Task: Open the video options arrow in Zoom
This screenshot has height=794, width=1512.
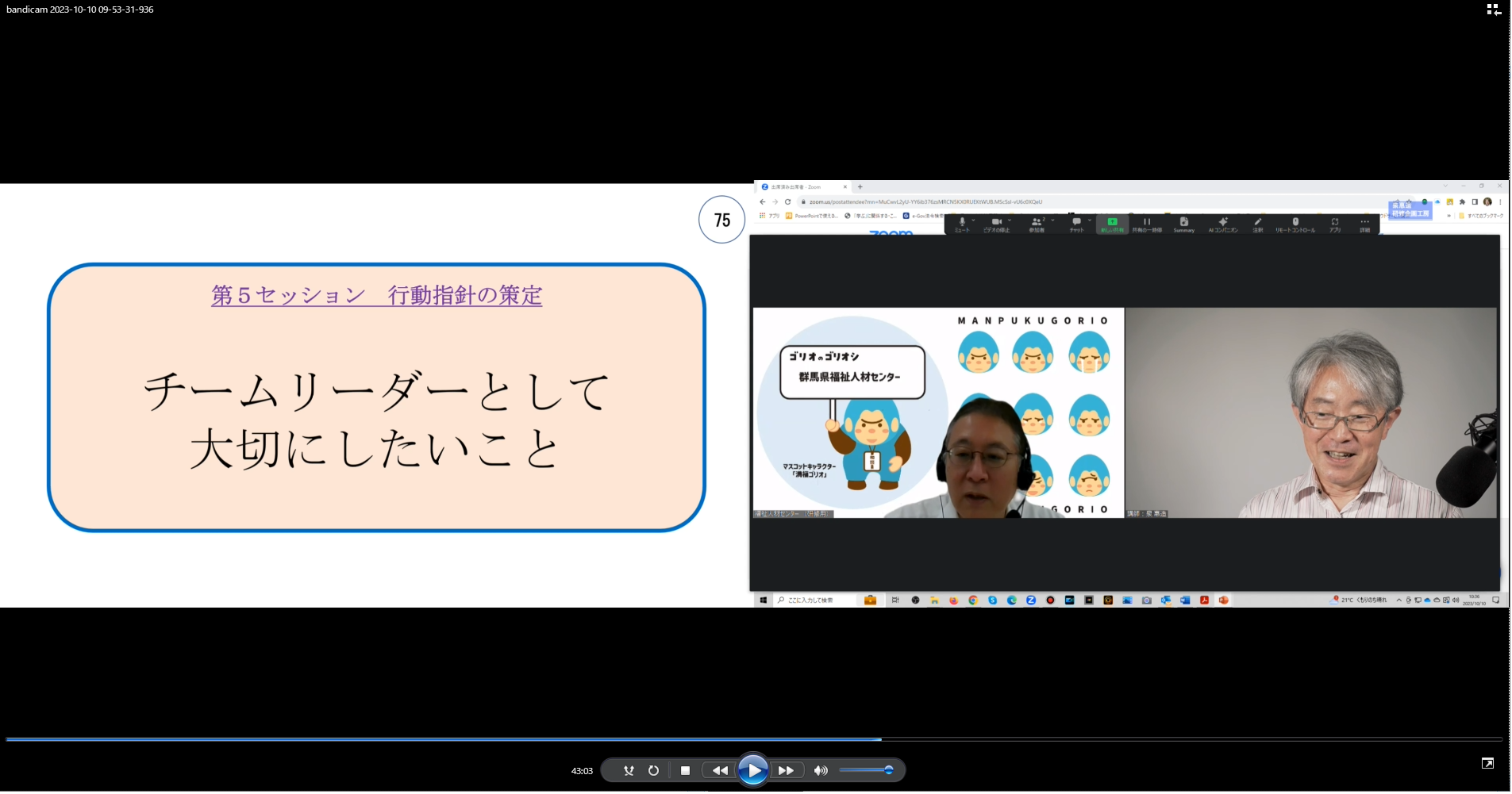Action: point(1010,221)
